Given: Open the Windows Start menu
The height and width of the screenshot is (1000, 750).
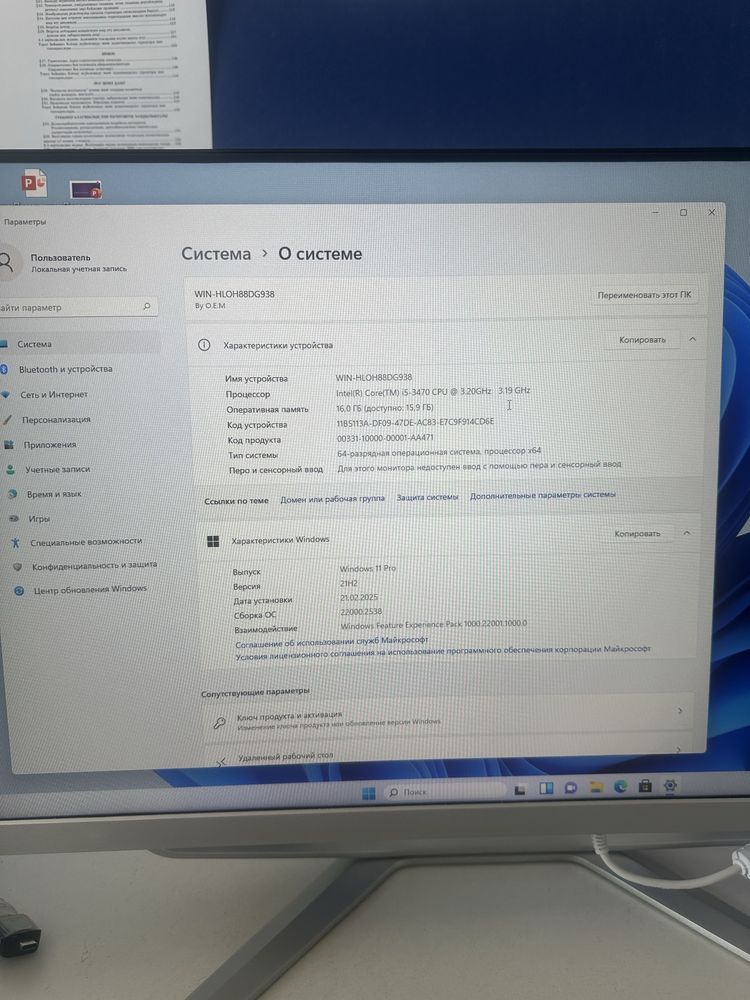Looking at the screenshot, I should click(369, 793).
